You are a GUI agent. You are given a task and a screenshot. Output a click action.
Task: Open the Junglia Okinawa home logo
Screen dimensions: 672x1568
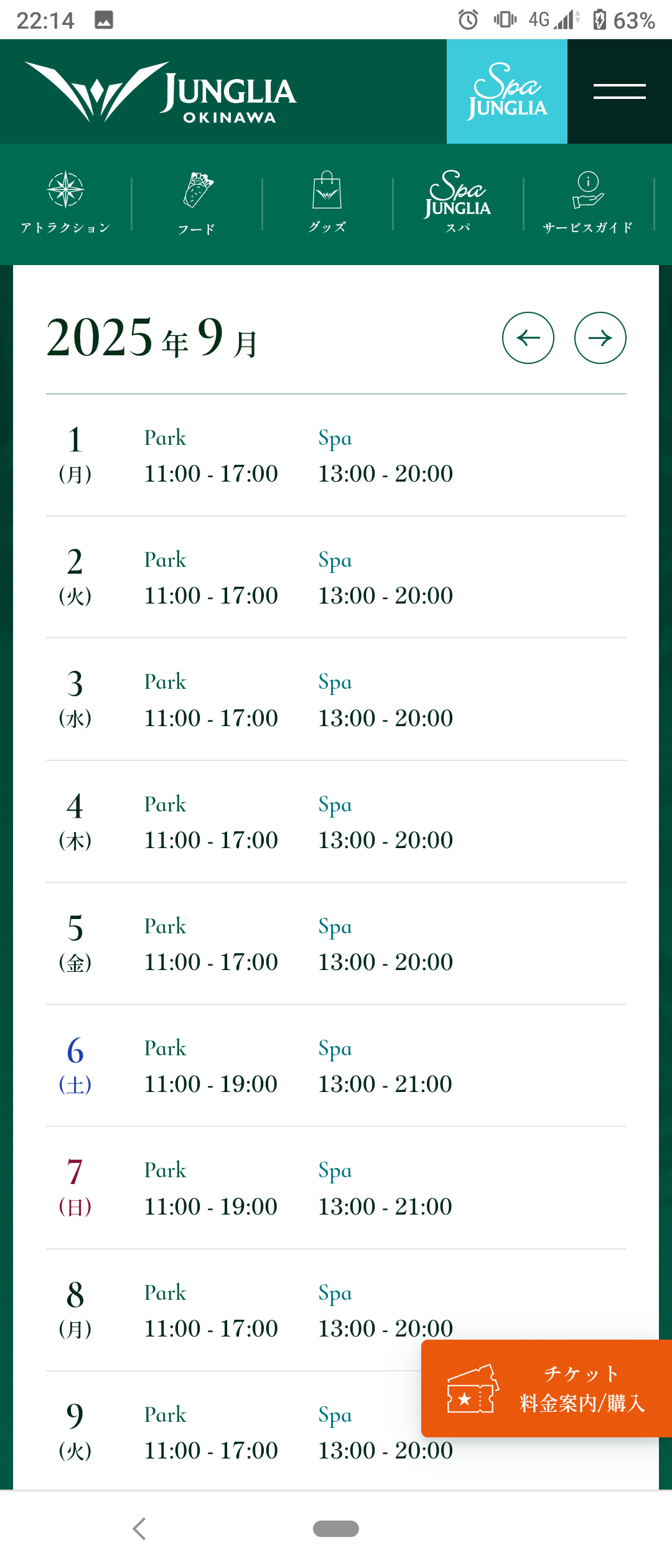[x=160, y=92]
